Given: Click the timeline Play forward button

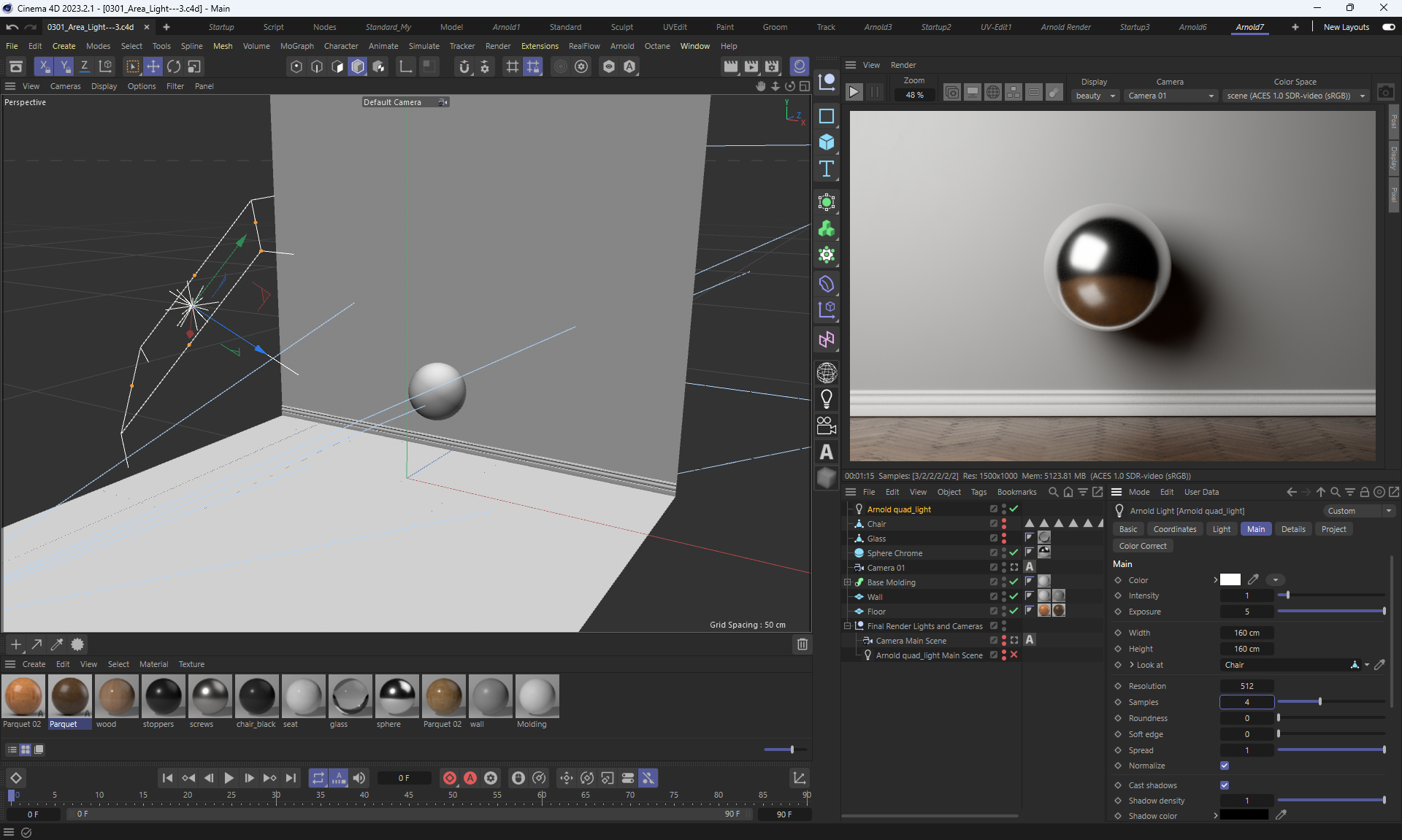Looking at the screenshot, I should [229, 778].
